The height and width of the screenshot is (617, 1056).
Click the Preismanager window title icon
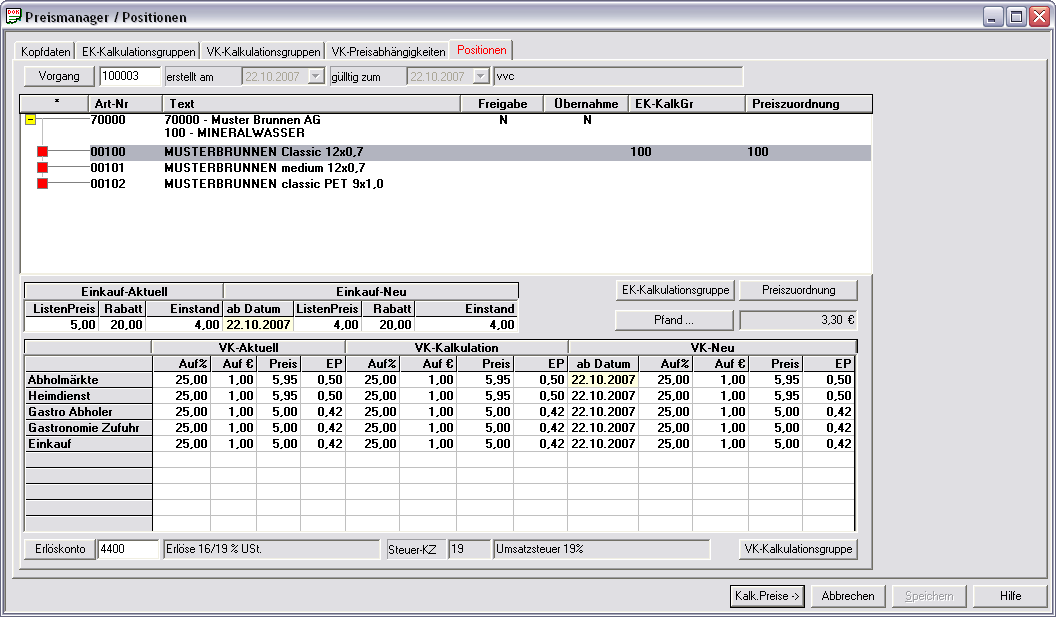point(13,17)
